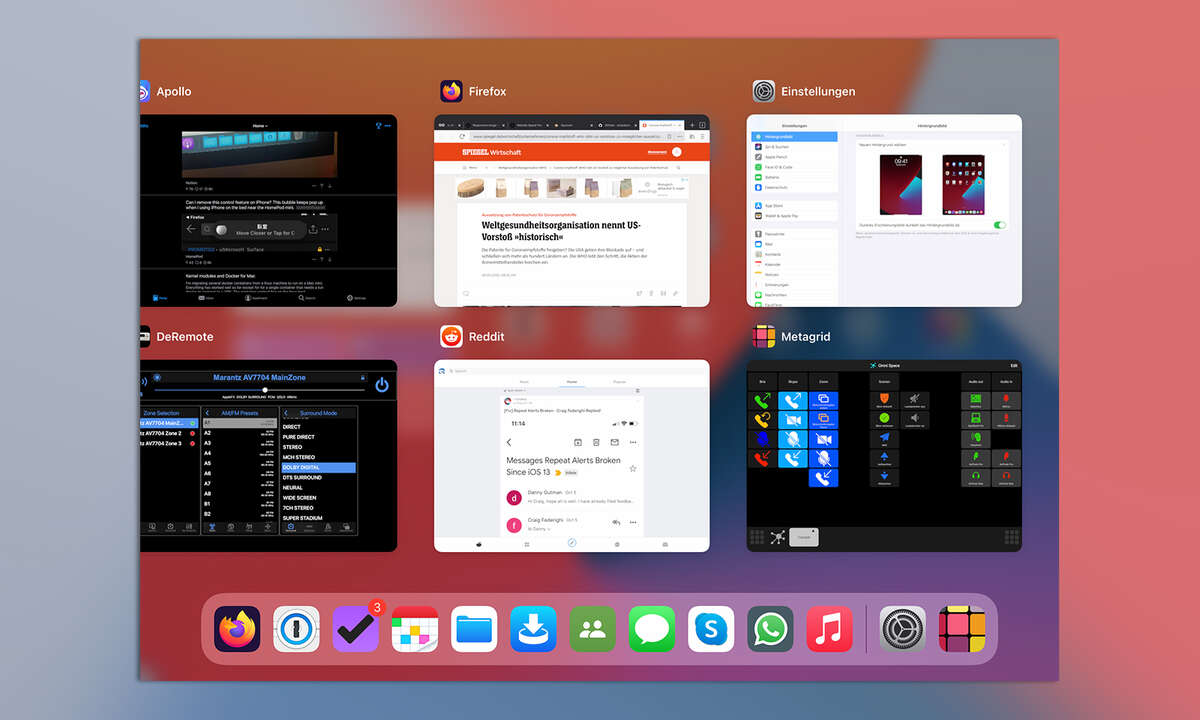Screen dimensions: 1200x720
Task: Select the Home tab in the Reddit card
Action: pyautogui.click(x=572, y=382)
